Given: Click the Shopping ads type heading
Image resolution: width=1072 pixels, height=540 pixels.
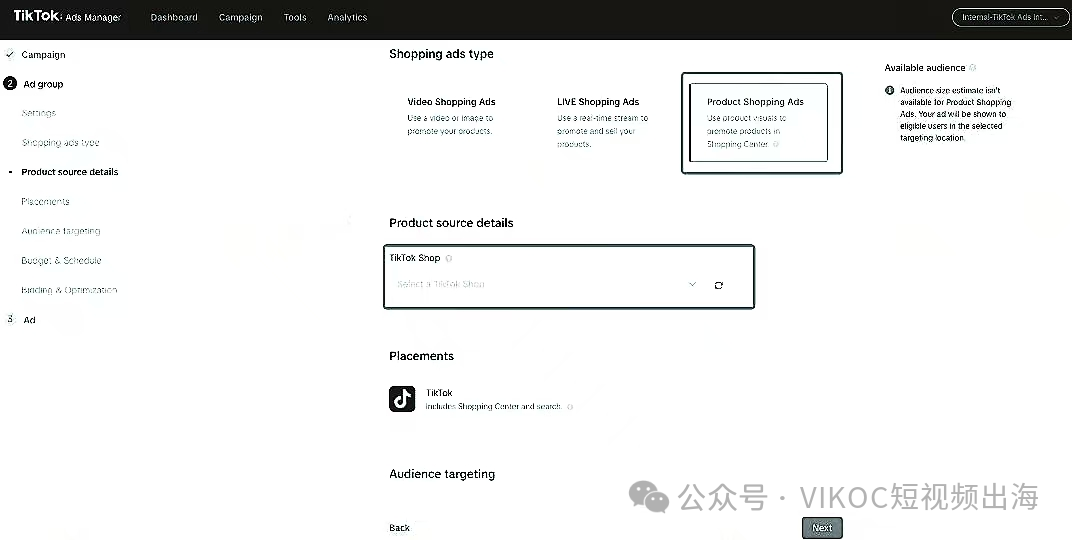Looking at the screenshot, I should pos(441,54).
